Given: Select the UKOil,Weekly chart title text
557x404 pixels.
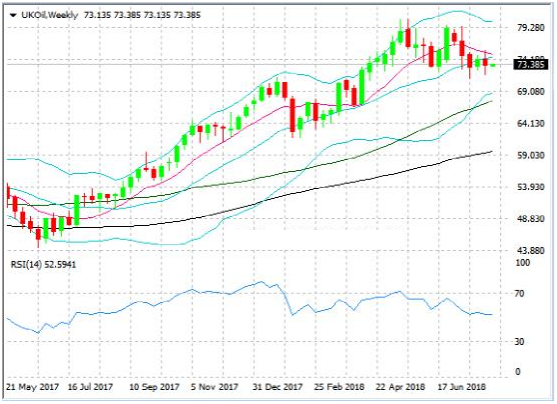Looking at the screenshot, I should [49, 15].
